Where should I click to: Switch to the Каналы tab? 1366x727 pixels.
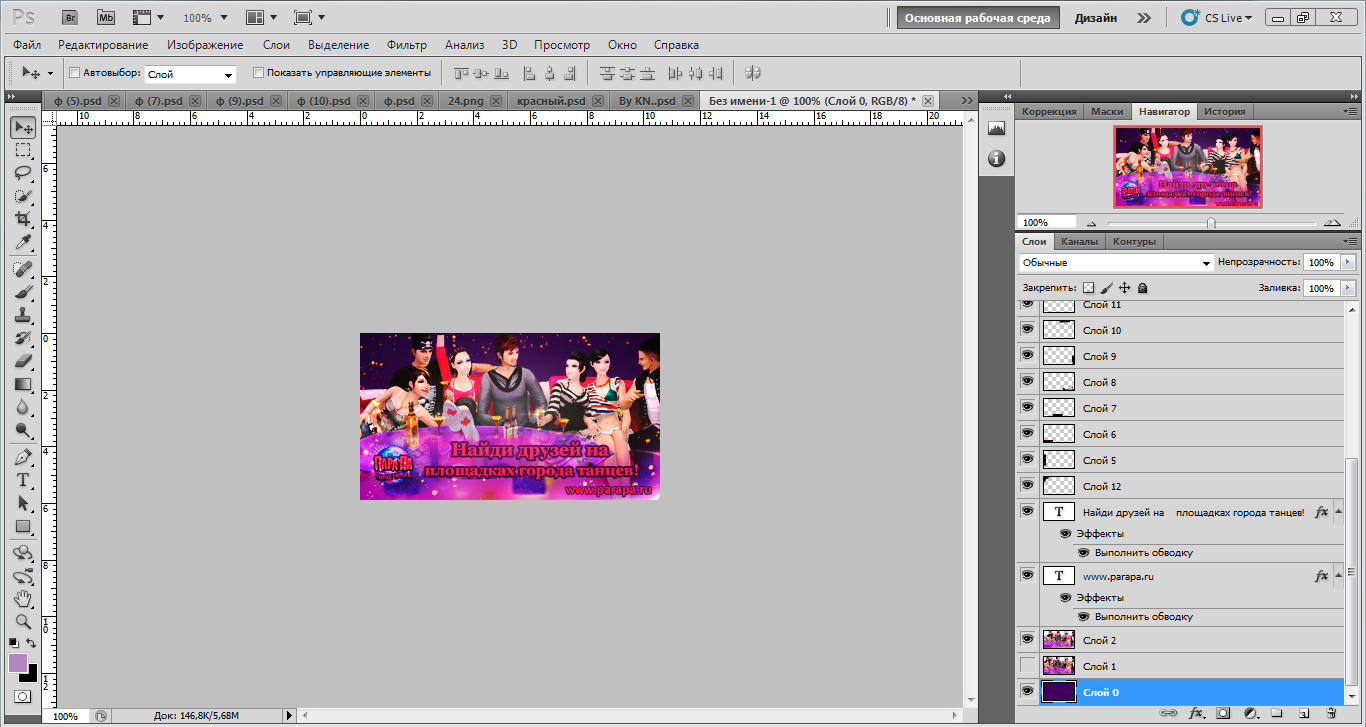point(1079,242)
